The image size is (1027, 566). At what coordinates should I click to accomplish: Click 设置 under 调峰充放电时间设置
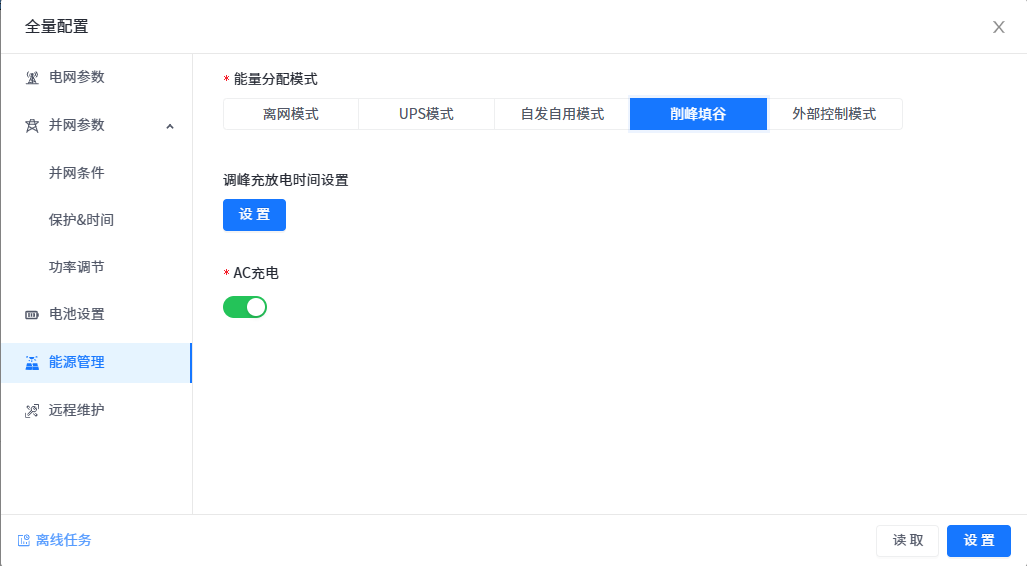[x=254, y=215]
